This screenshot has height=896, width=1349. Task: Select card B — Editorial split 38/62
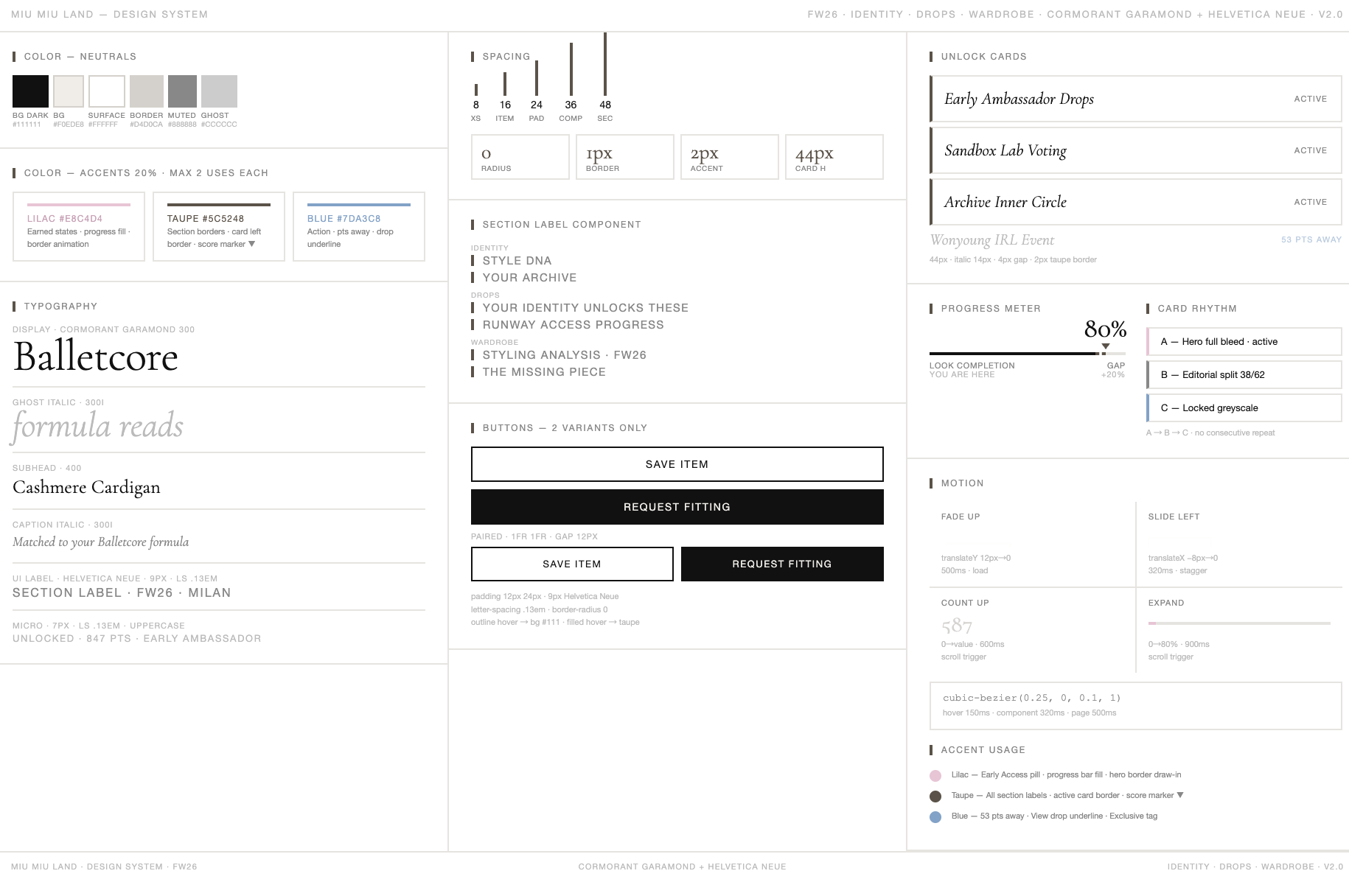[x=1244, y=374]
